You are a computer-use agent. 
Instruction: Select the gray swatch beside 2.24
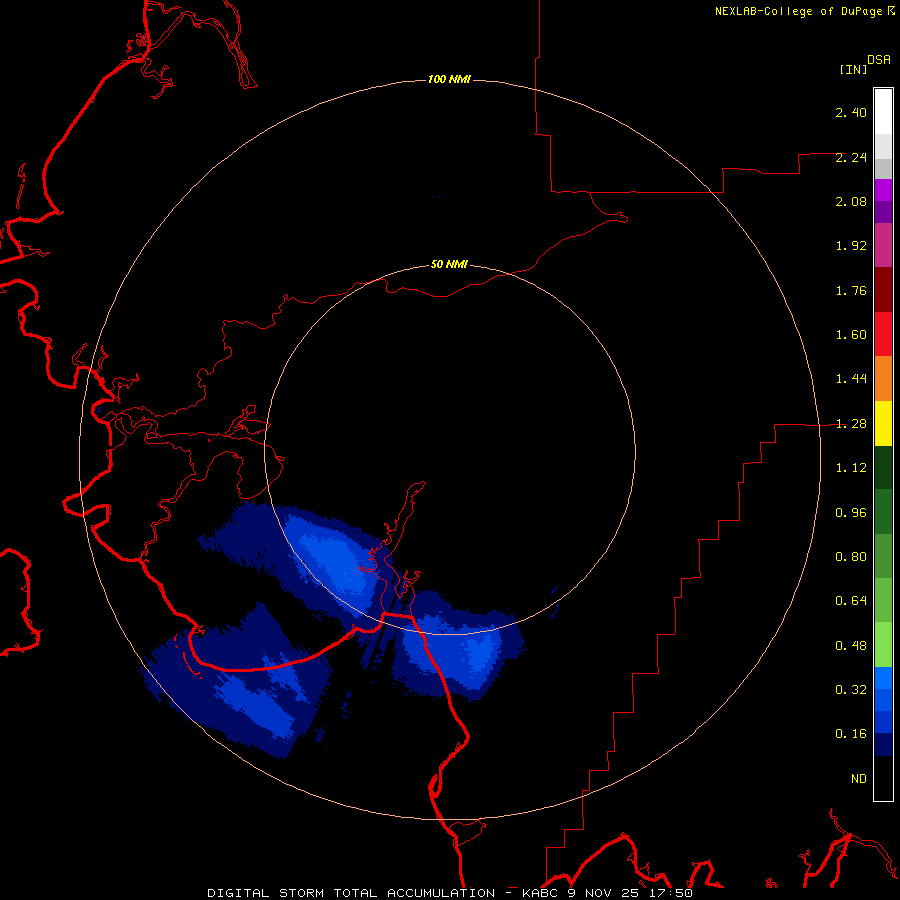tap(883, 168)
